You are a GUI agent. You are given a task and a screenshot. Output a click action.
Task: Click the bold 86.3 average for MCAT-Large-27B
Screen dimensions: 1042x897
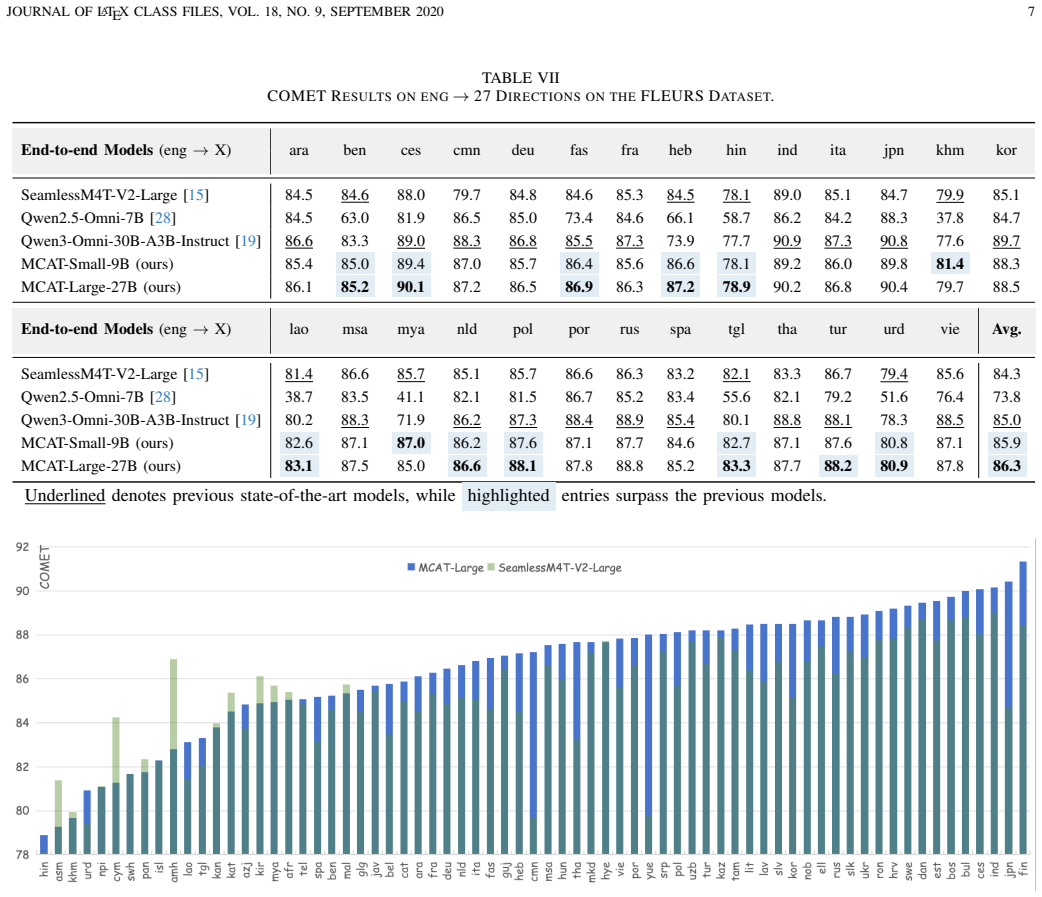[1006, 466]
